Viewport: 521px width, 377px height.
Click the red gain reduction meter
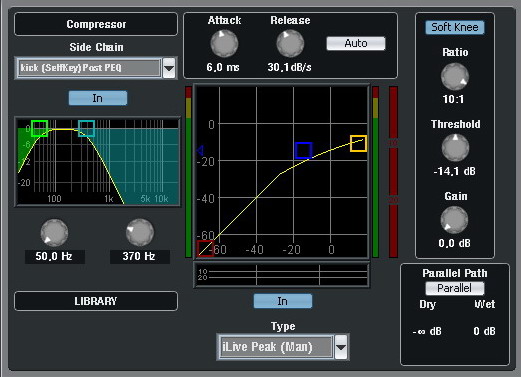click(393, 172)
